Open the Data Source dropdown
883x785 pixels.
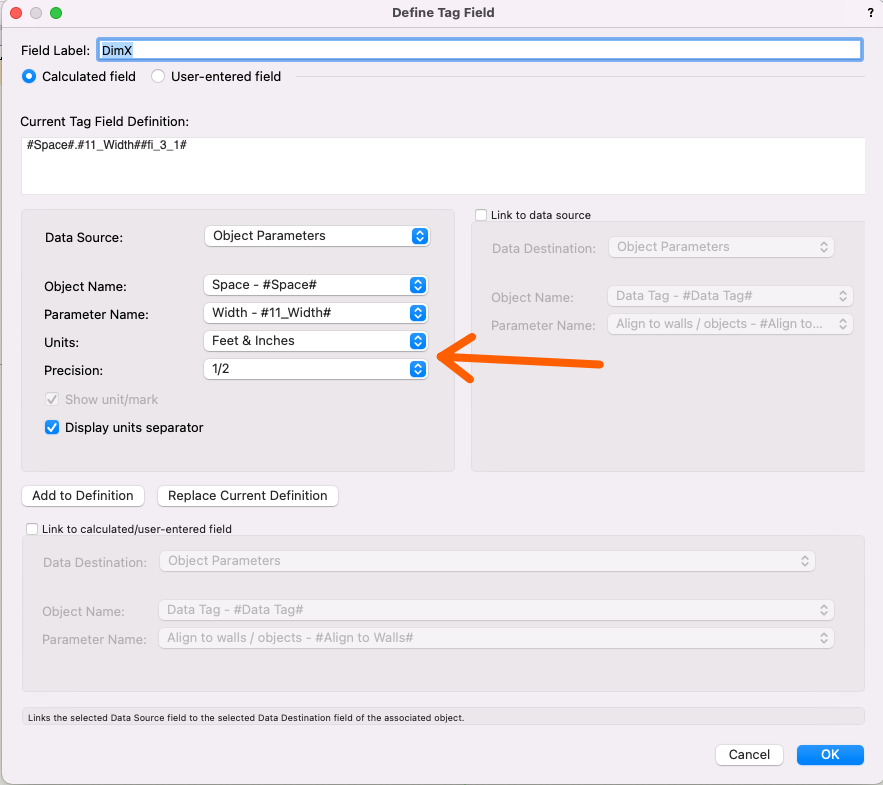316,235
